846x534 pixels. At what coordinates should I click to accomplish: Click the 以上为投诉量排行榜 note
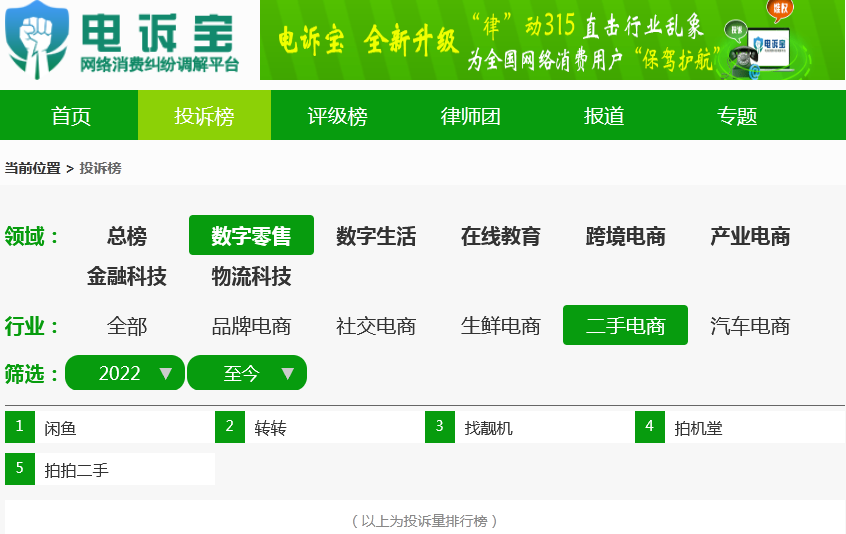424,521
